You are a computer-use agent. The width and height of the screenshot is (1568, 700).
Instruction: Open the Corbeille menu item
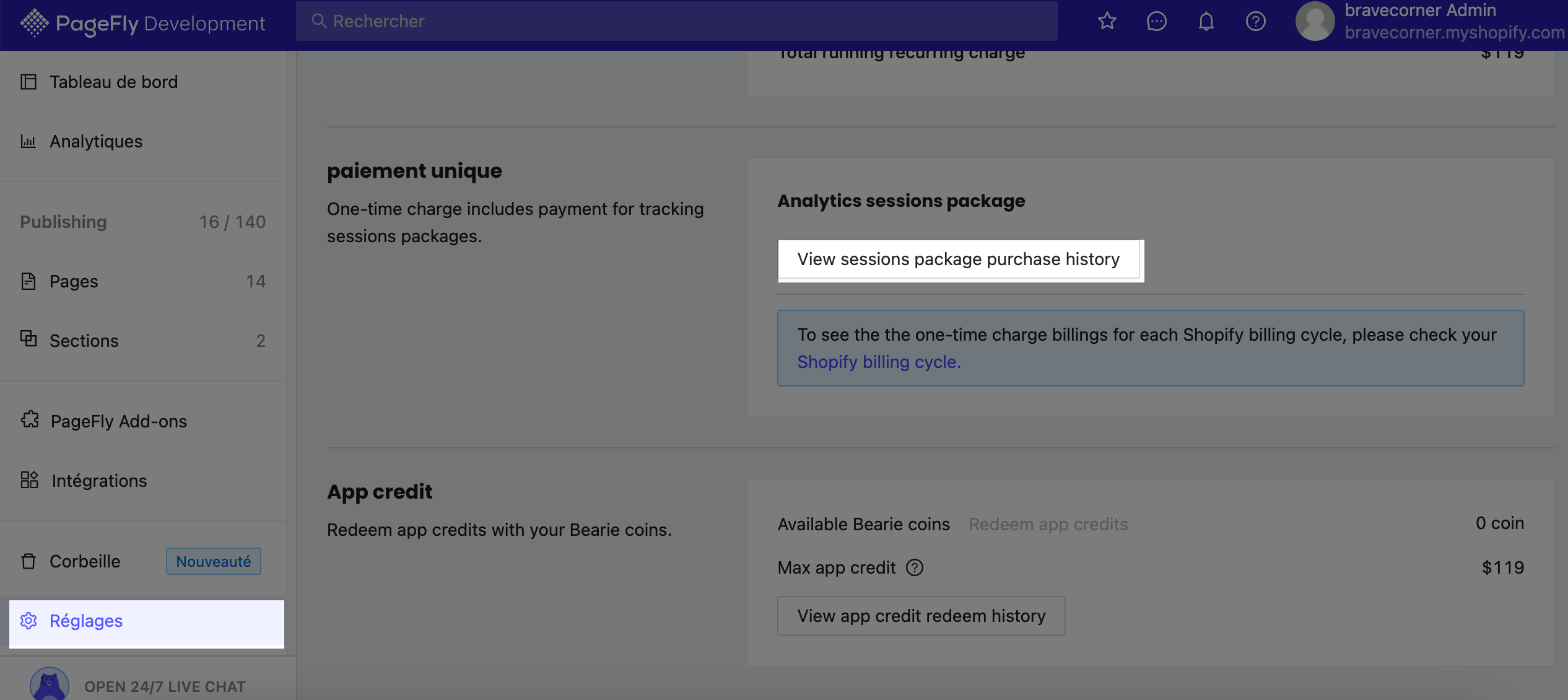click(144, 561)
